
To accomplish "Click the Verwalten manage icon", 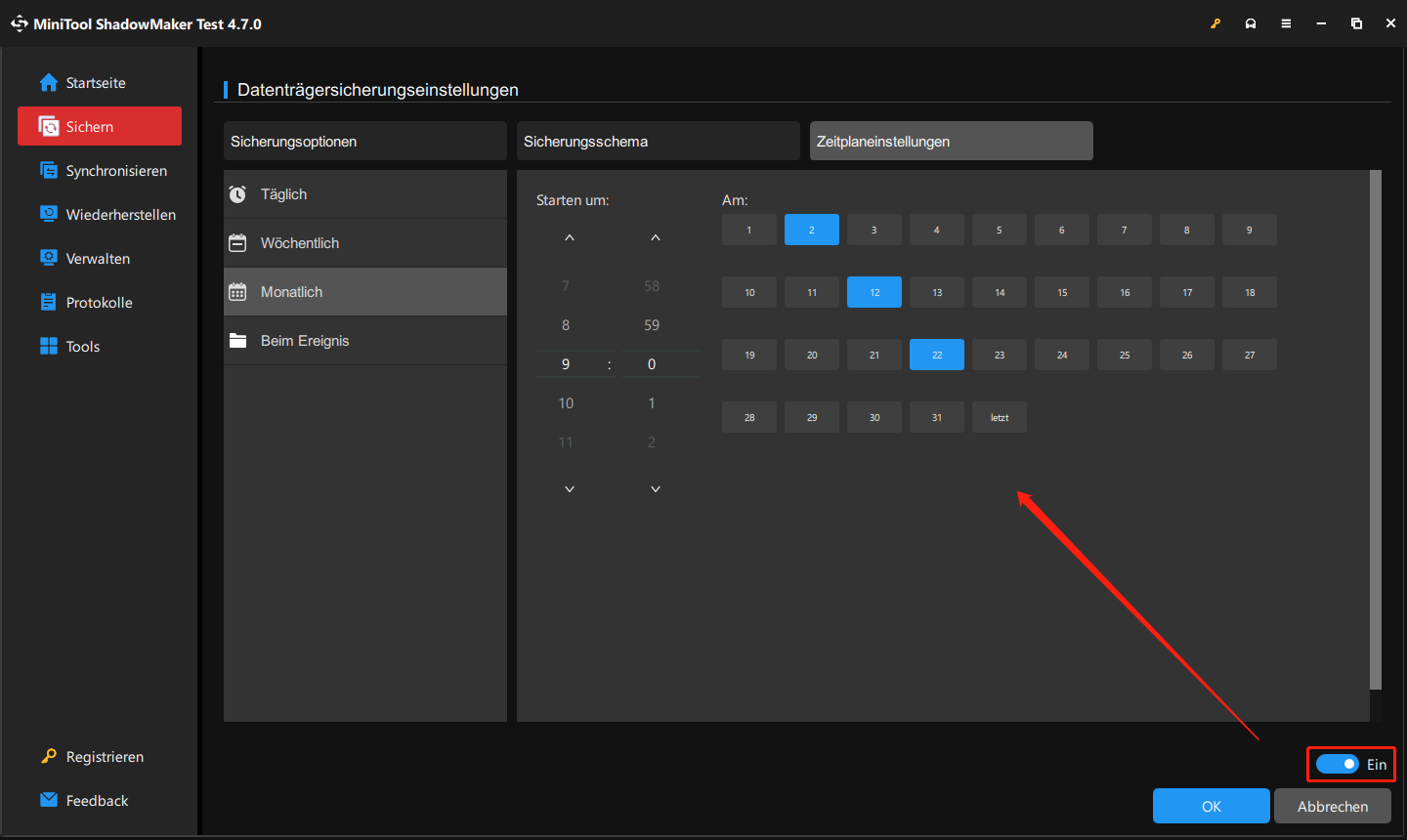I will (49, 258).
